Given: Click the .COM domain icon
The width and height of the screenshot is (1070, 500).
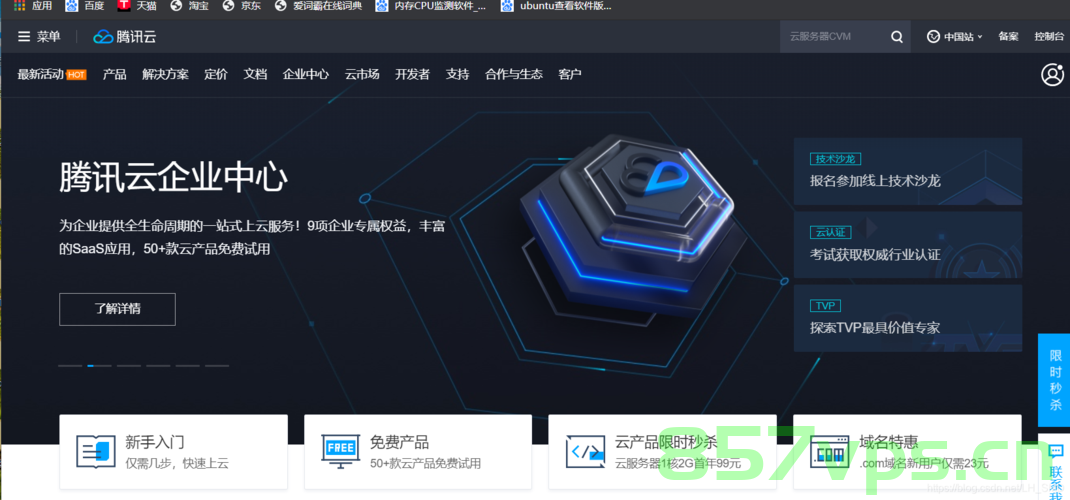Looking at the screenshot, I should (830, 451).
